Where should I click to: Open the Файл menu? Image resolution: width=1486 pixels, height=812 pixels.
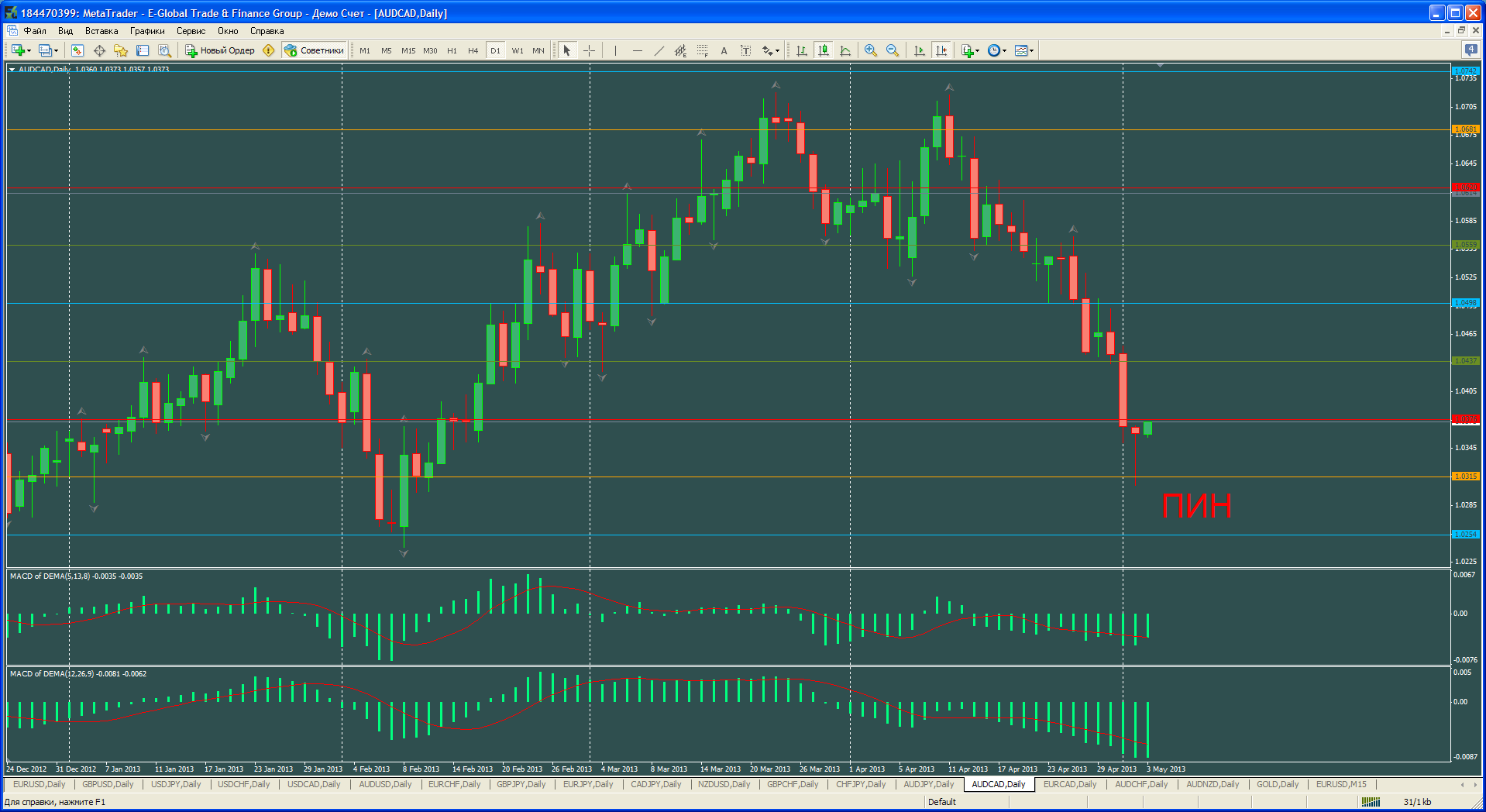pyautogui.click(x=35, y=31)
